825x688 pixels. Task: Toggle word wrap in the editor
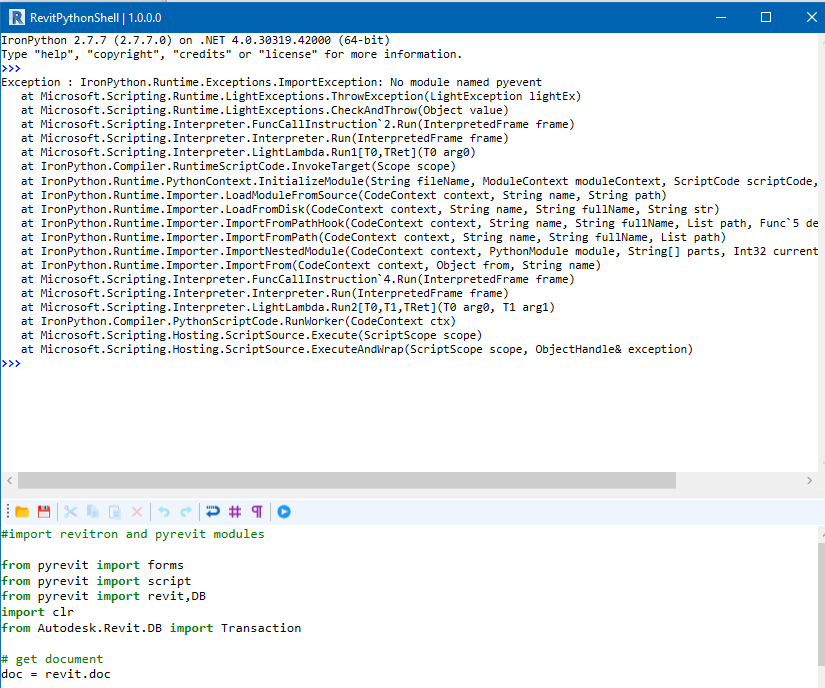pyautogui.click(x=213, y=511)
